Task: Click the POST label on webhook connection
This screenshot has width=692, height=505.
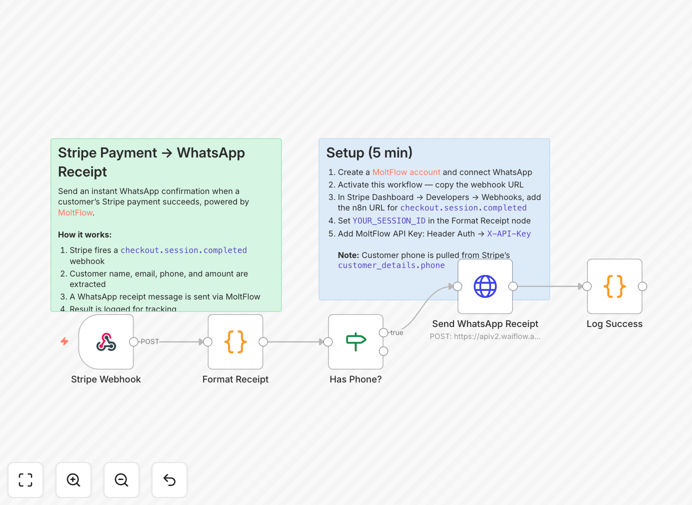Action: (x=150, y=342)
